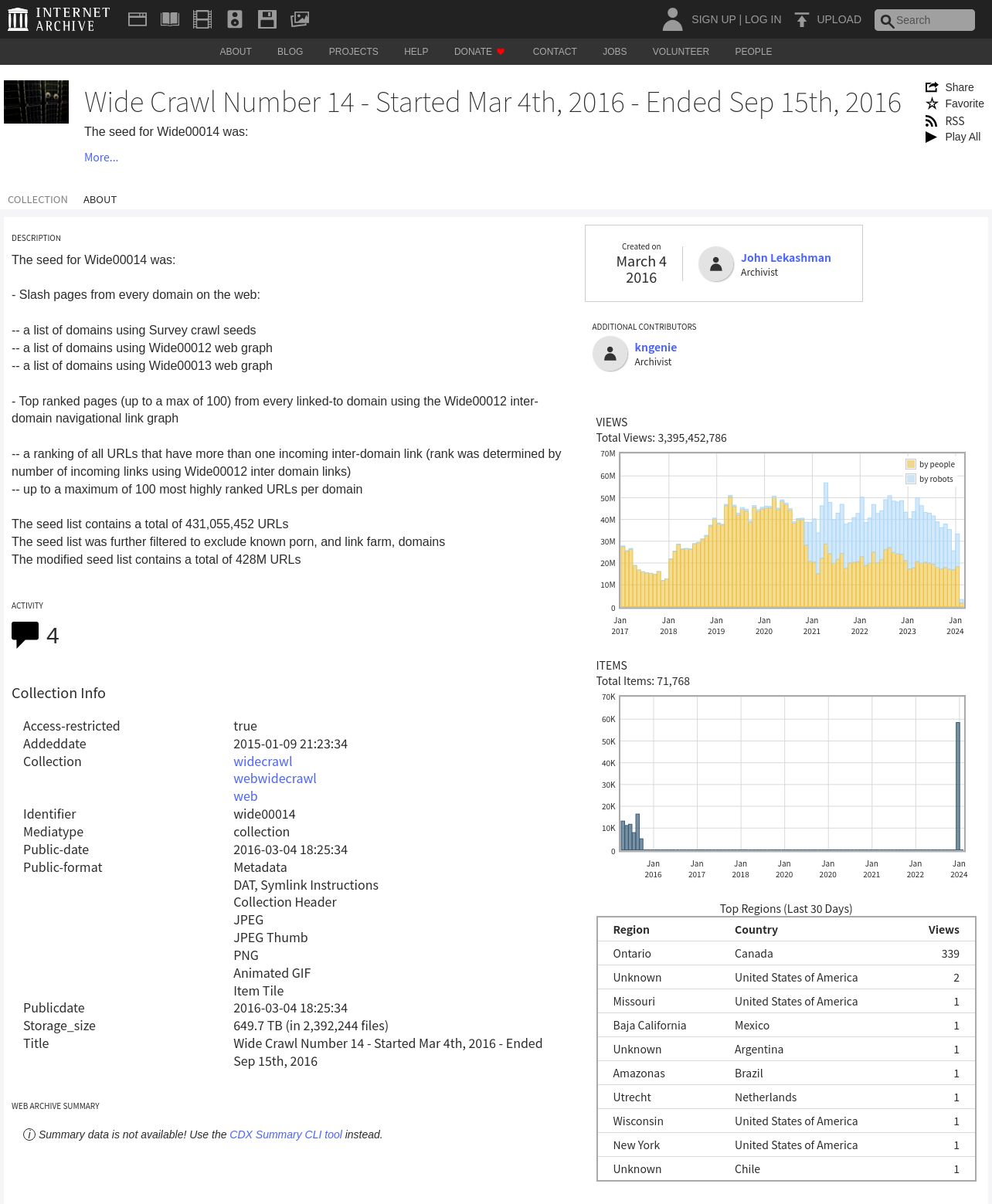992x1204 pixels.
Task: Open the PROJECTS menu item
Action: (354, 52)
